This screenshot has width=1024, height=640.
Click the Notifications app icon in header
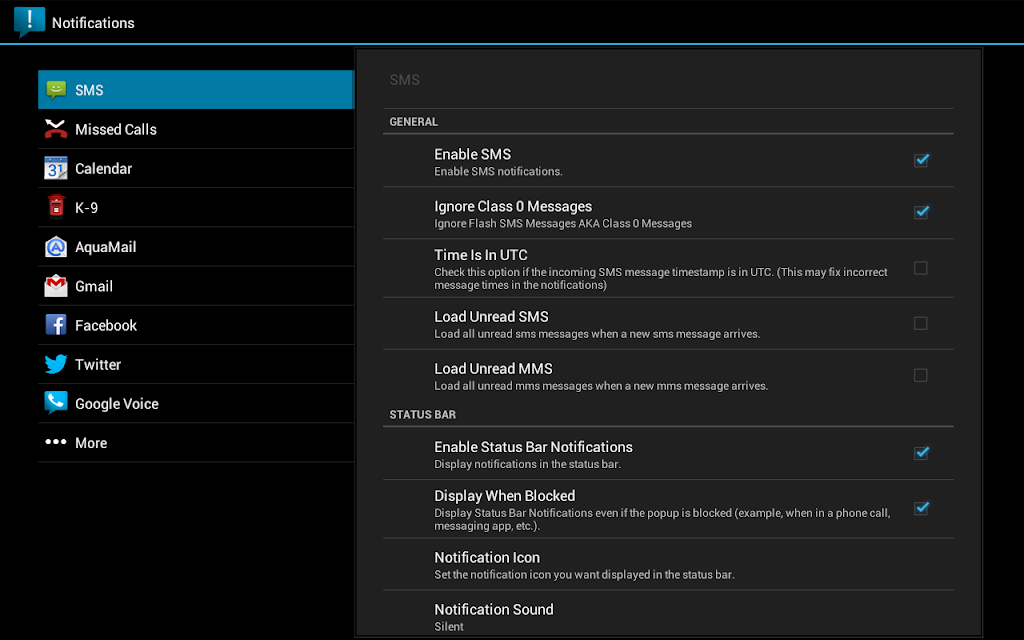tap(29, 22)
